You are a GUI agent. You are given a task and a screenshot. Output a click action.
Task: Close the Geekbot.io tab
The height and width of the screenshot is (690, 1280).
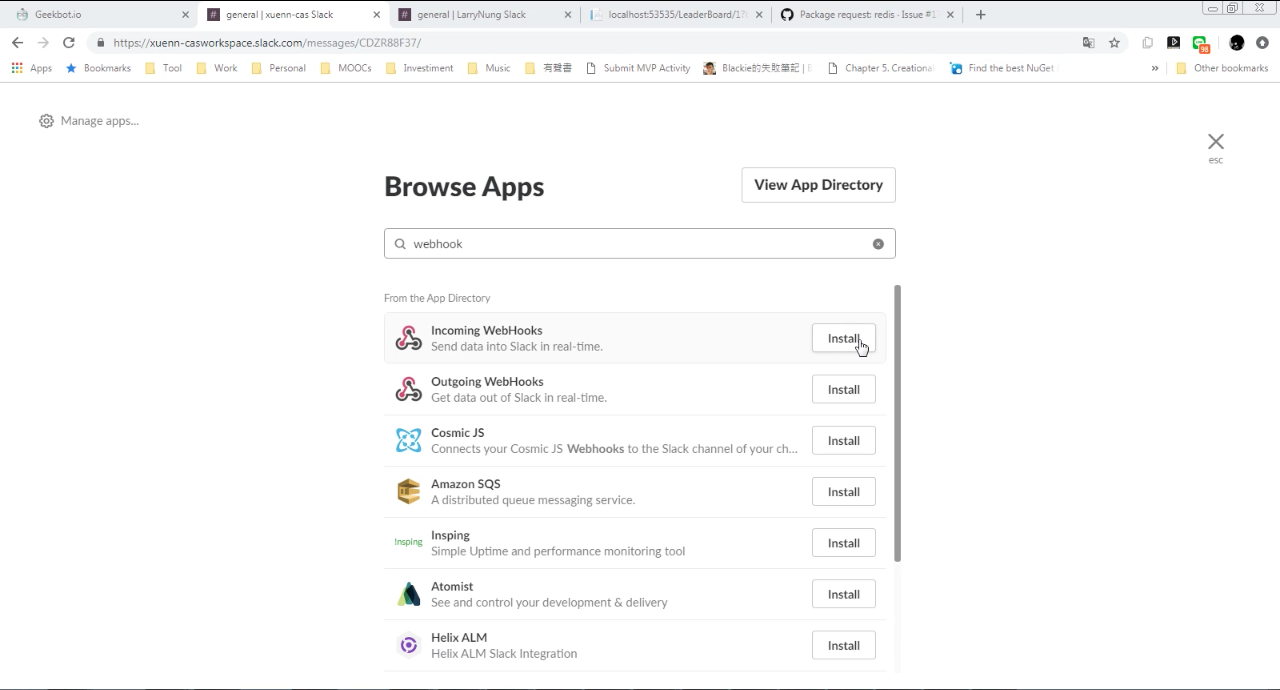coord(185,15)
